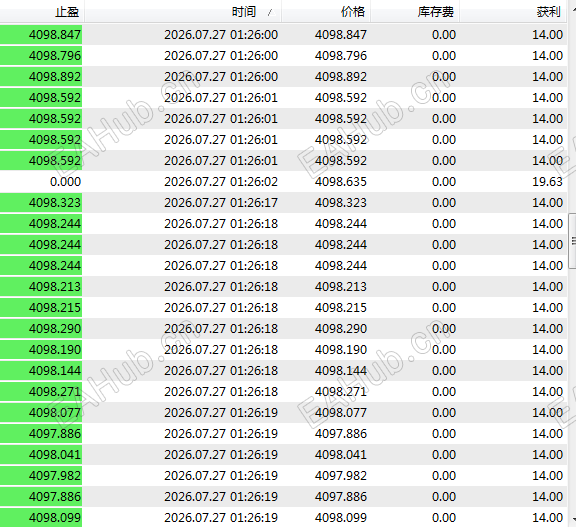Screen dimensions: 576x527
Task: Click 14.00 profit in the 4098.847 row
Action: point(547,35)
